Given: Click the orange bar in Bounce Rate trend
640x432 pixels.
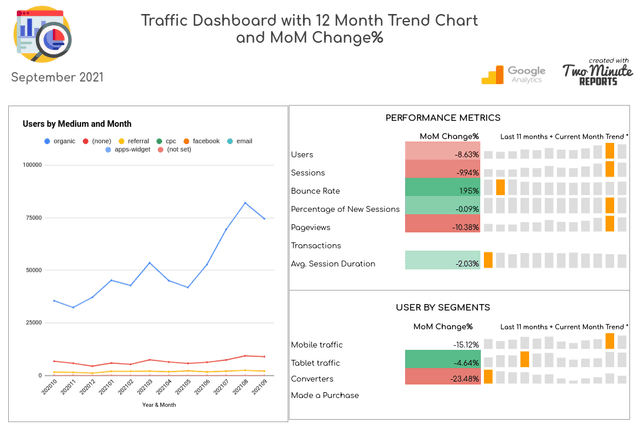Looking at the screenshot, I should pos(500,187).
